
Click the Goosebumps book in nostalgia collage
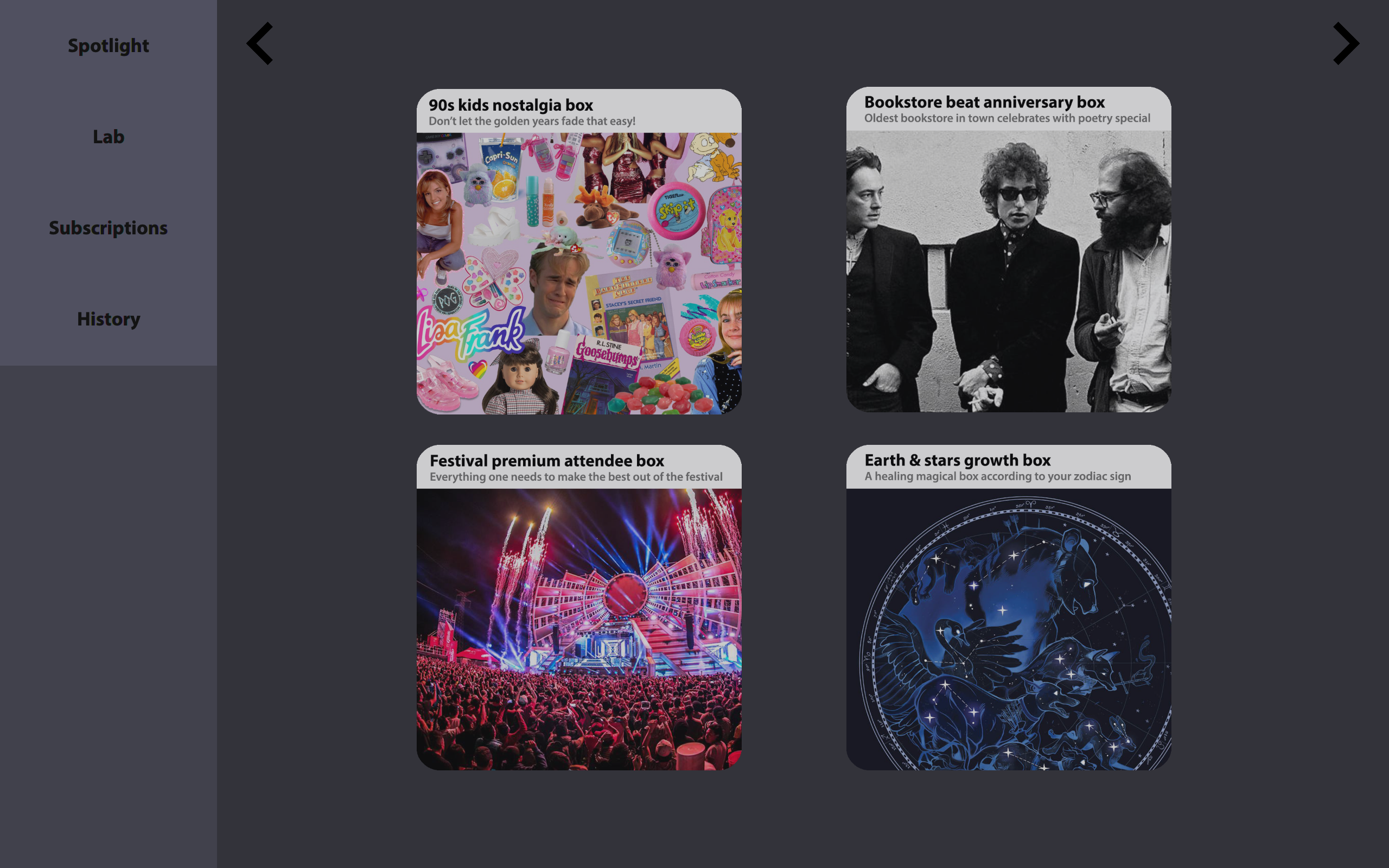pyautogui.click(x=606, y=351)
